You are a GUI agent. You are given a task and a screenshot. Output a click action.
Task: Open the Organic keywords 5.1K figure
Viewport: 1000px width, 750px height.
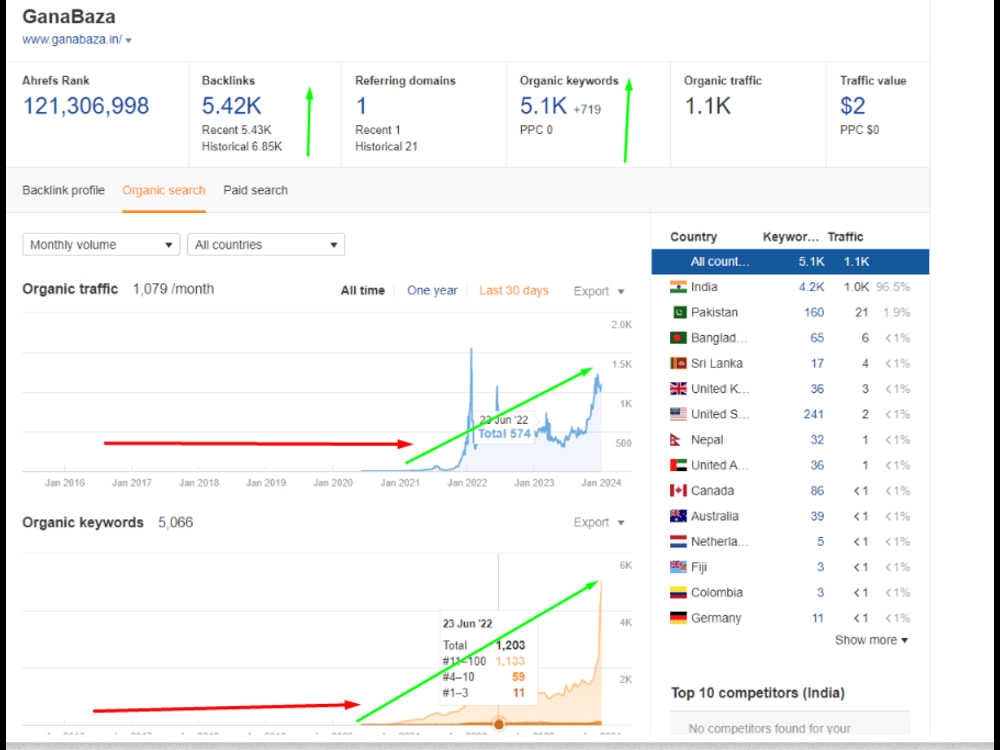[543, 106]
